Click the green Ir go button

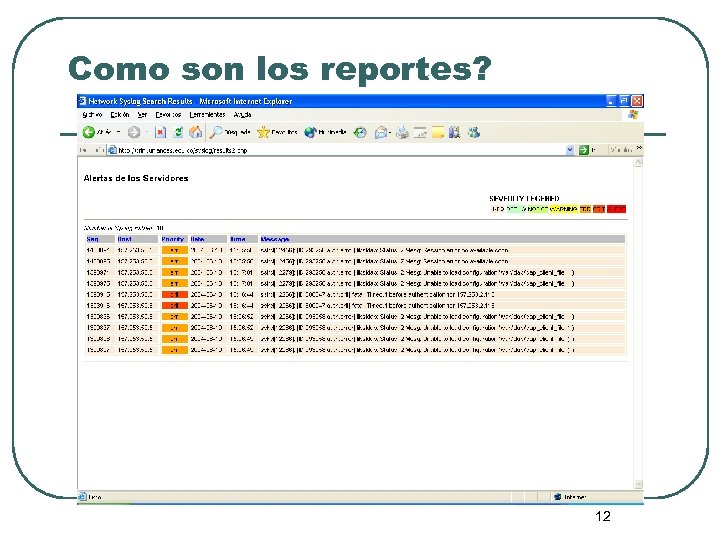pos(584,150)
